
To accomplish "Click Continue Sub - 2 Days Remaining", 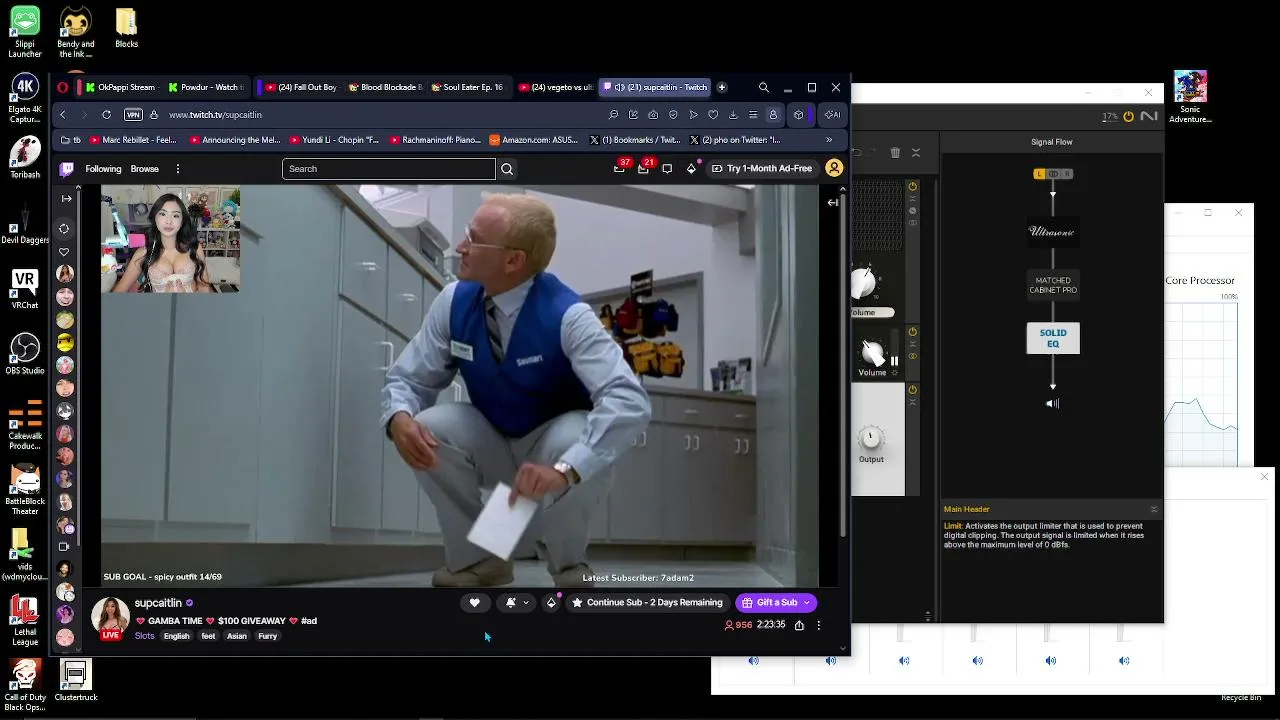I will tap(647, 602).
